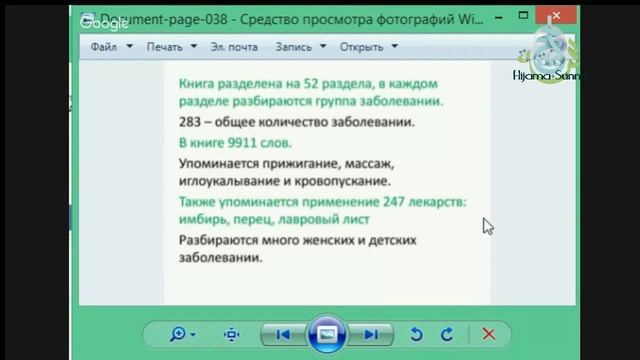This screenshot has width=640, height=360.
Task: Click the line 'Разбираются много женских и детских'
Action: pos(298,240)
